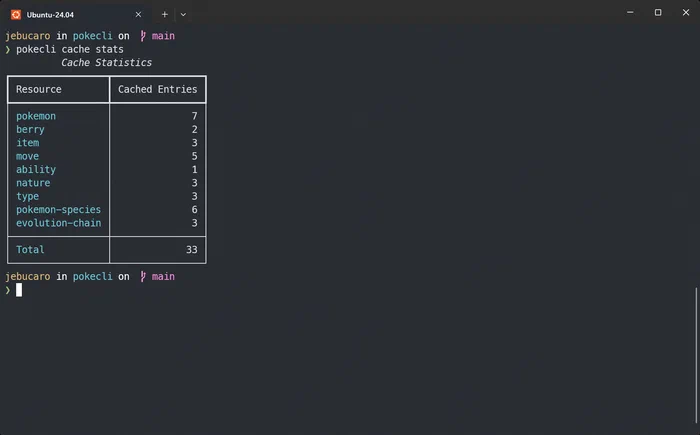Expand the new tab profile dropdown

tap(183, 15)
